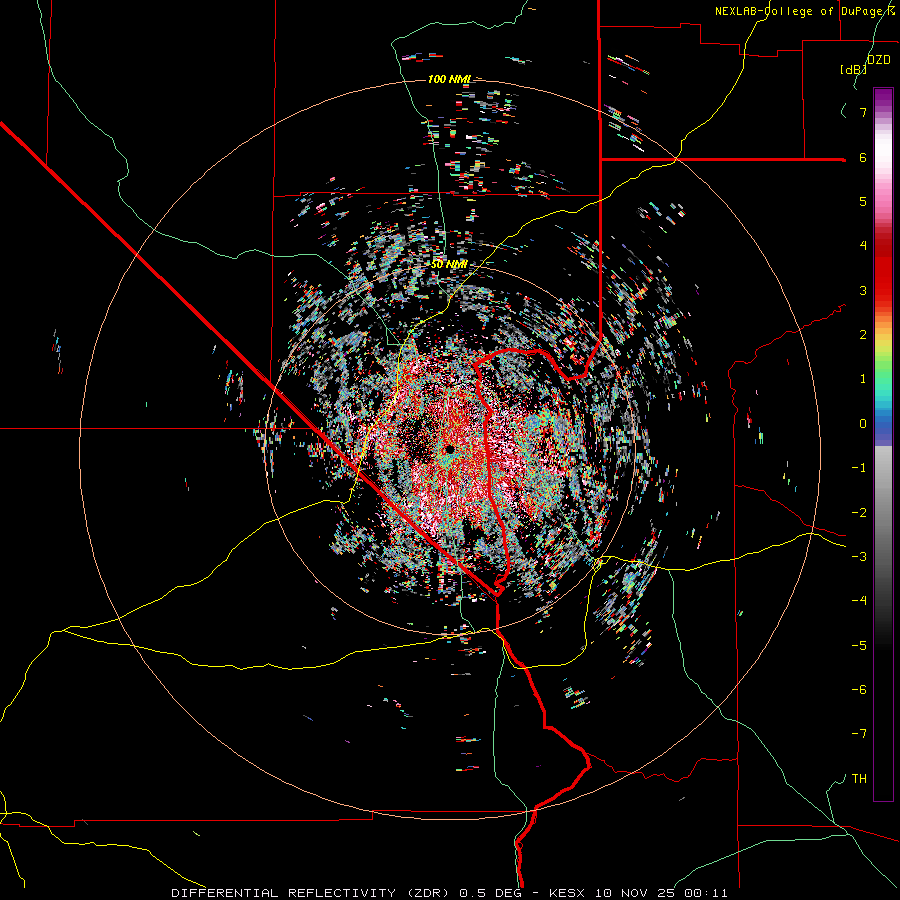Click the 3 value on the color scale
Viewport: 900px width, 900px height.
tap(863, 290)
